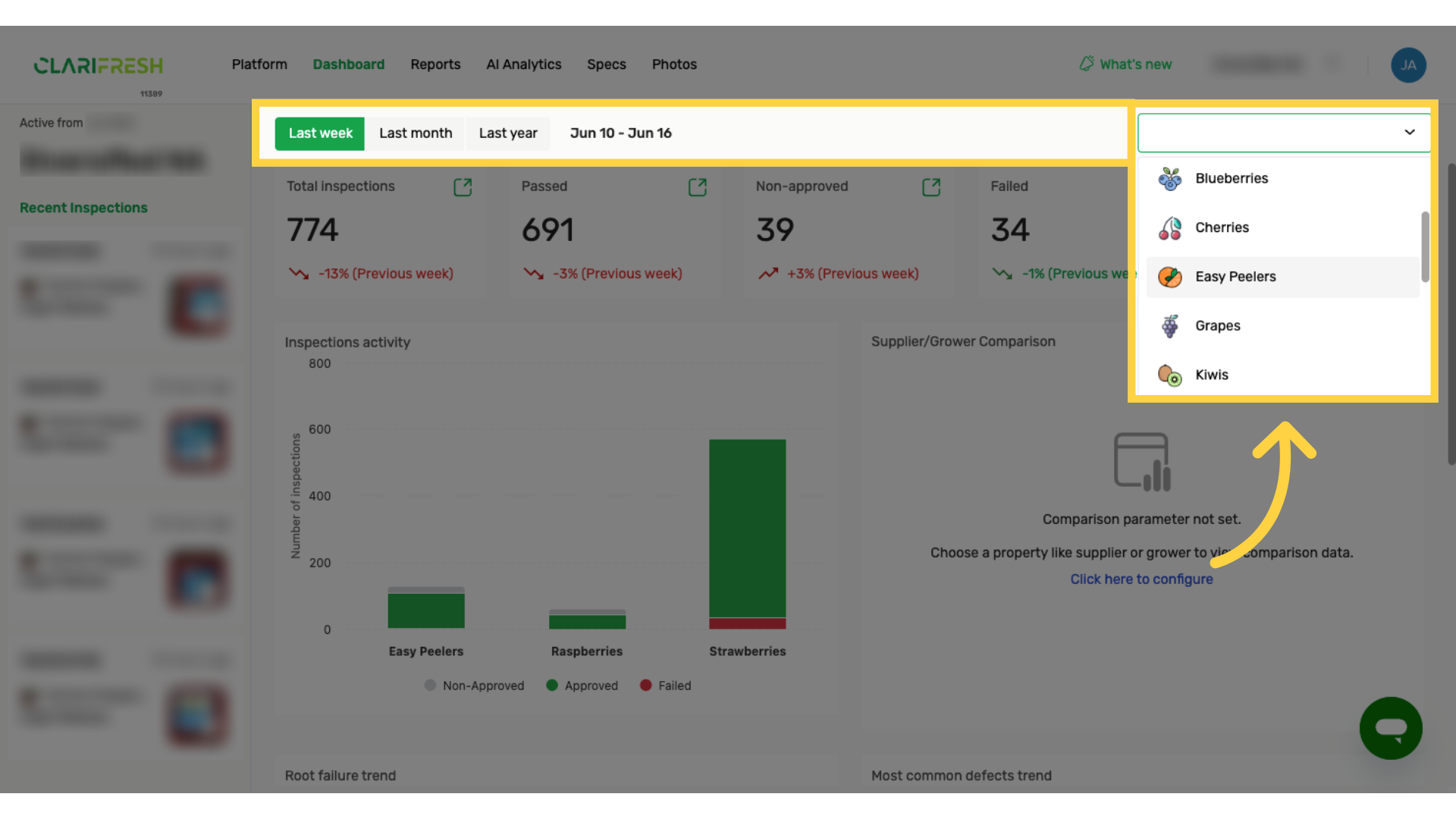Click the Supplier/Grower Comparison heading
Viewport: 1456px width, 819px height.
coord(963,342)
